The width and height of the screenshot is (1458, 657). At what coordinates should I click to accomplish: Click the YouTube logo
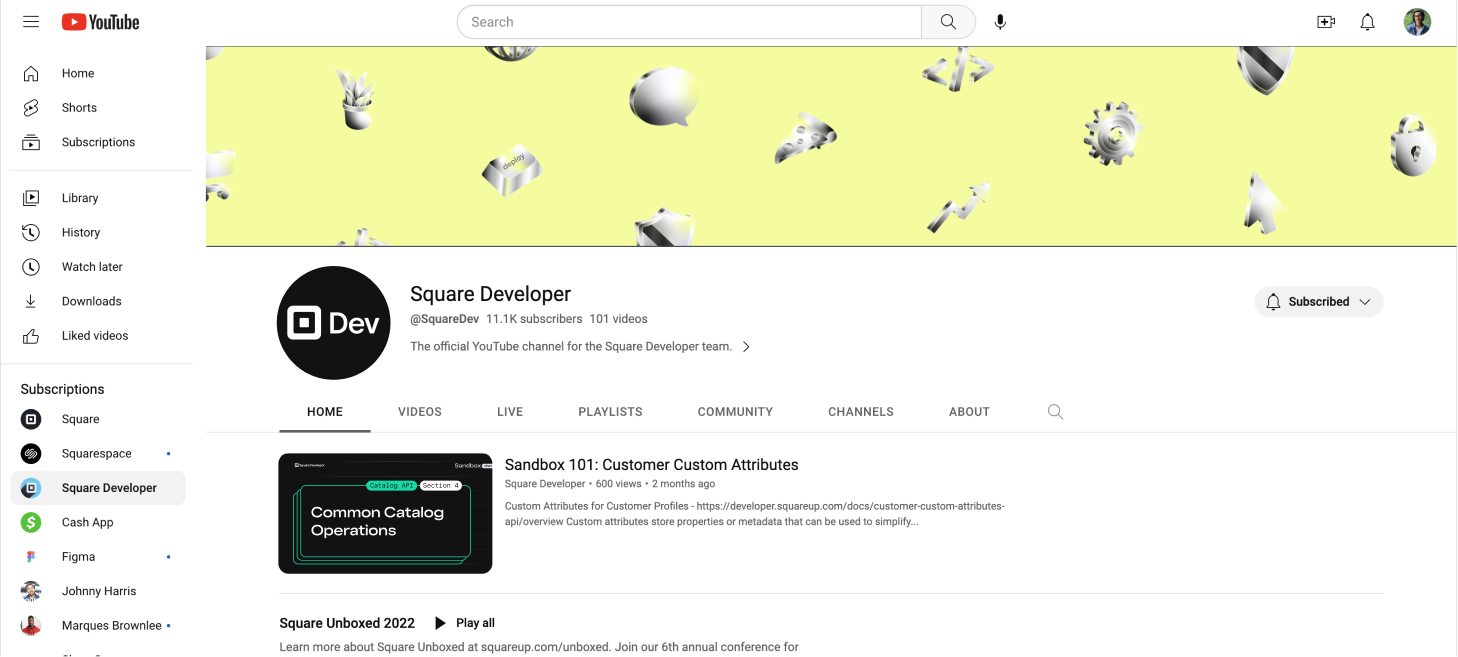click(x=100, y=22)
